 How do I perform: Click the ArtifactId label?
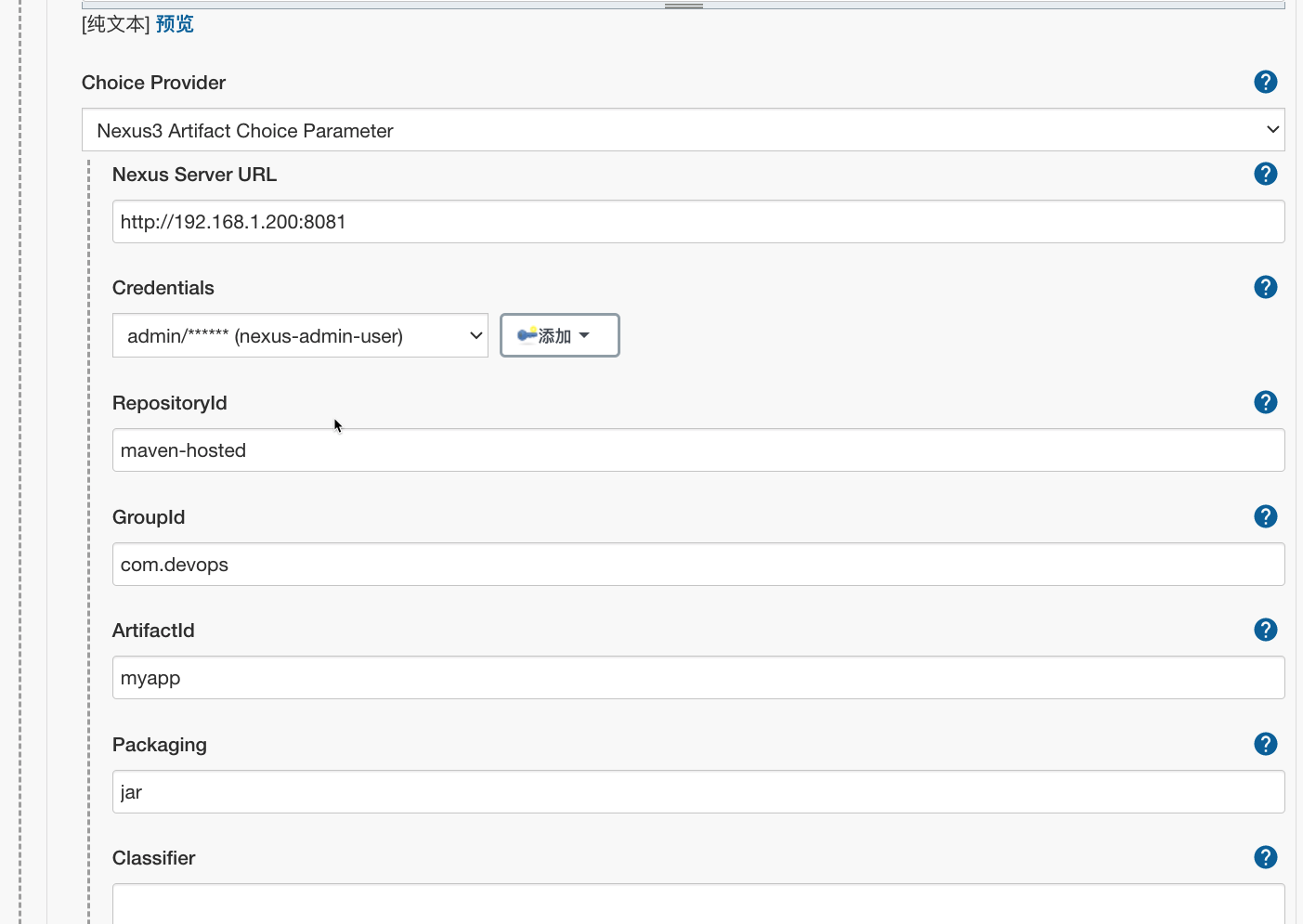point(153,631)
